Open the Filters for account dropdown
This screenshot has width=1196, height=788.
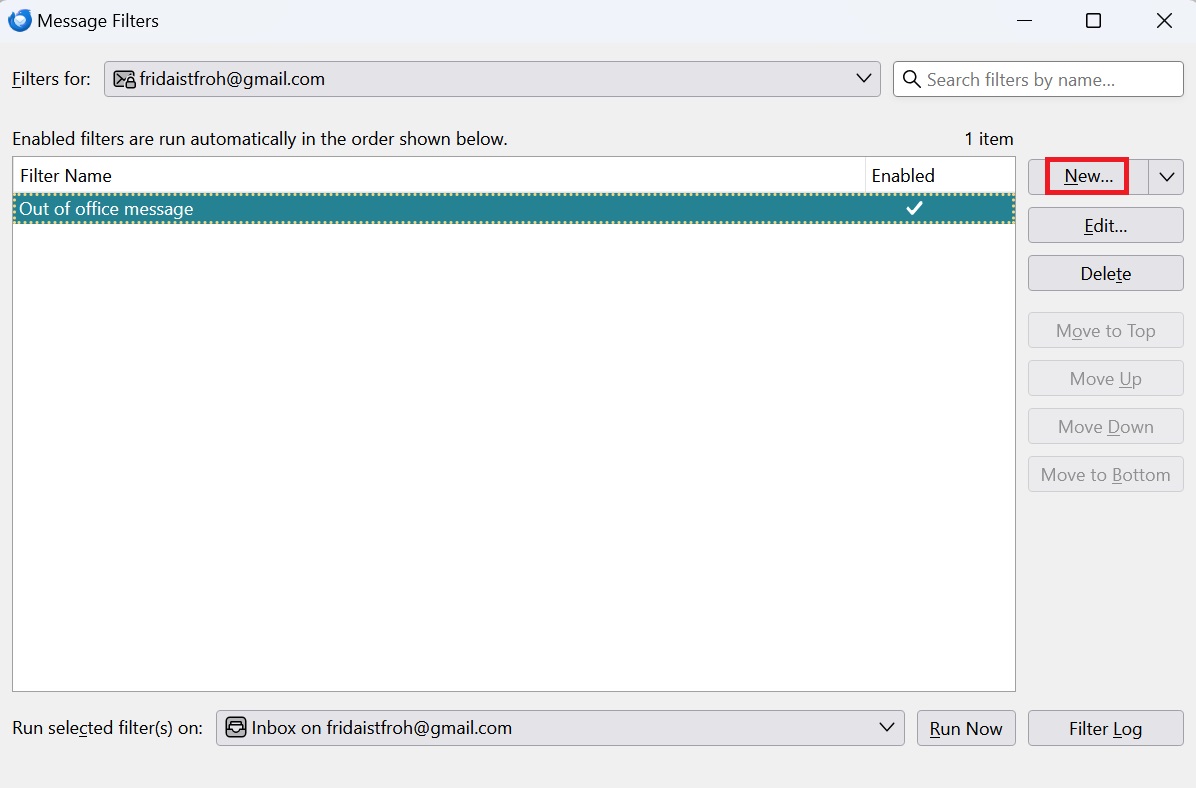492,79
